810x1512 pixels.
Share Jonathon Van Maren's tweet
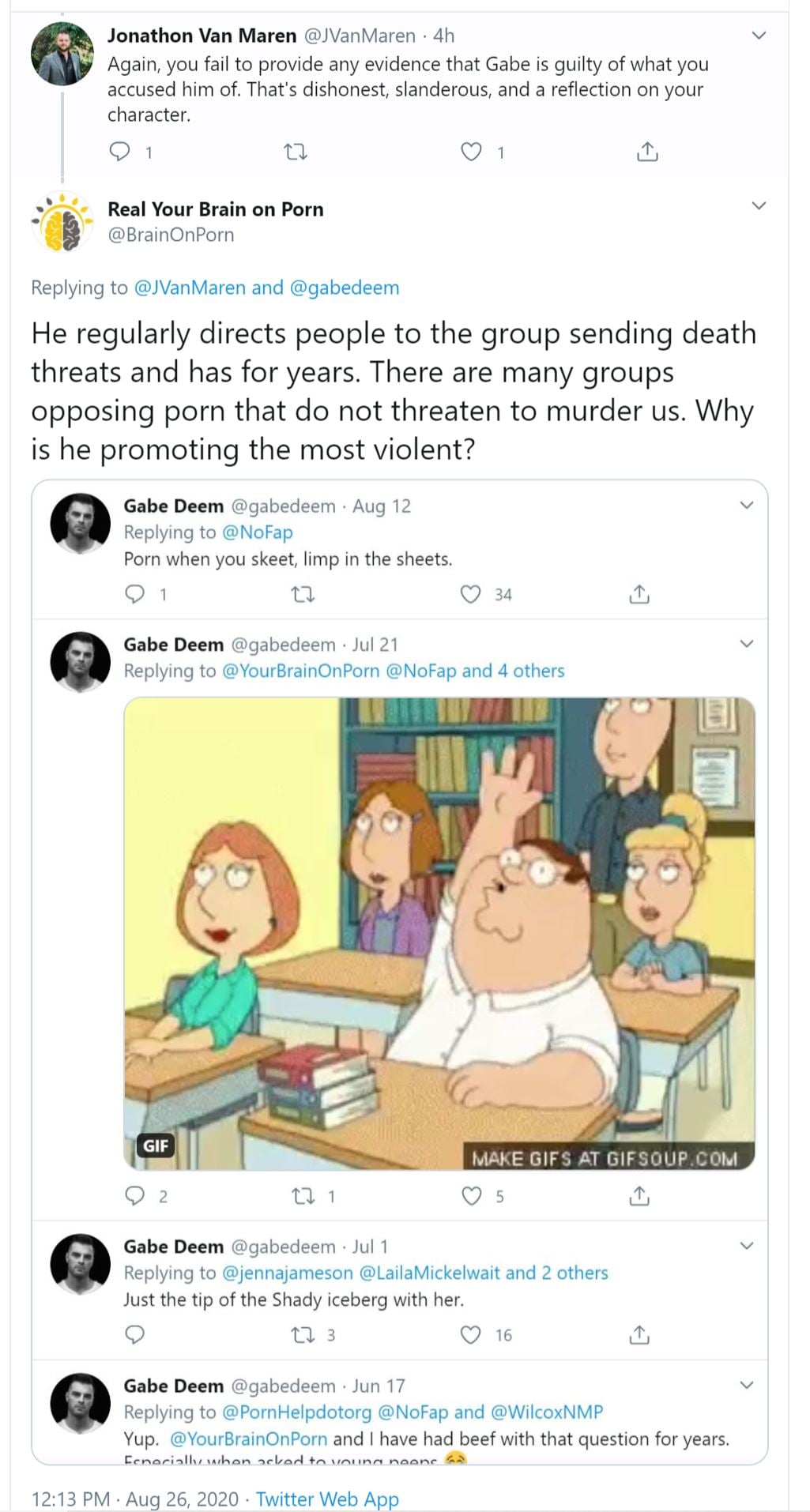point(647,151)
